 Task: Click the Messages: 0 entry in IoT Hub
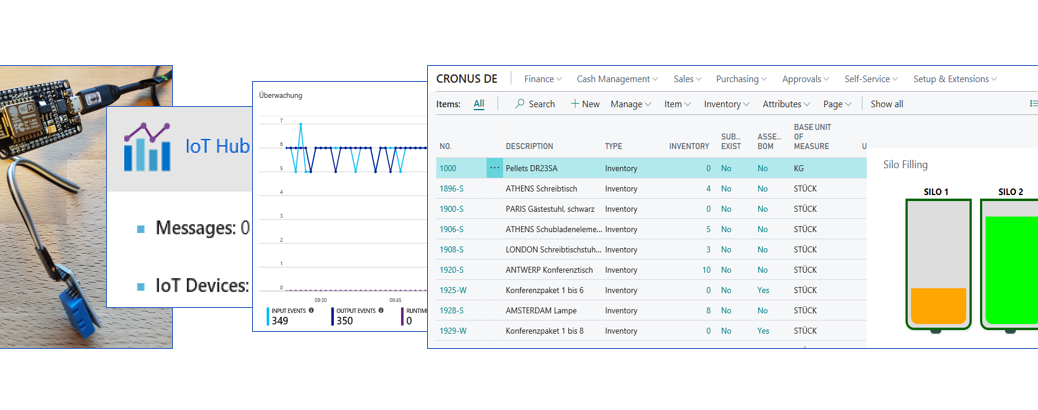coord(202,229)
